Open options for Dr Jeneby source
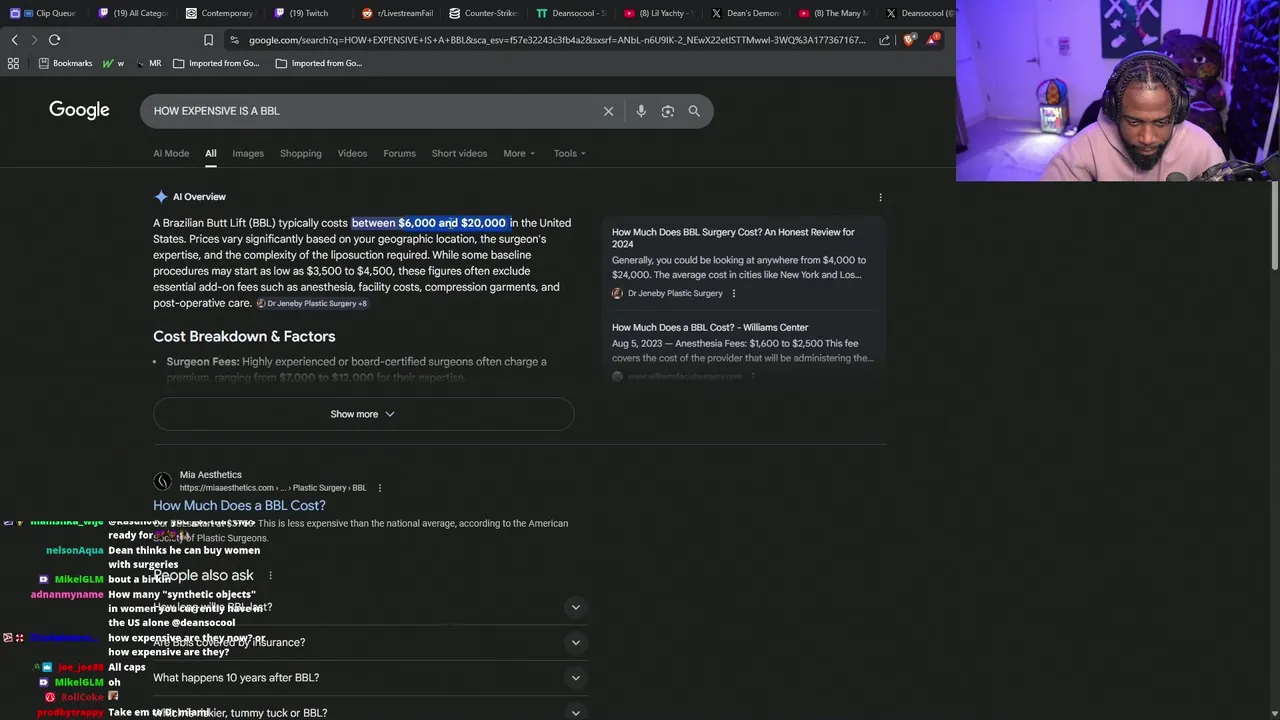This screenshot has width=1280, height=720. (x=734, y=293)
